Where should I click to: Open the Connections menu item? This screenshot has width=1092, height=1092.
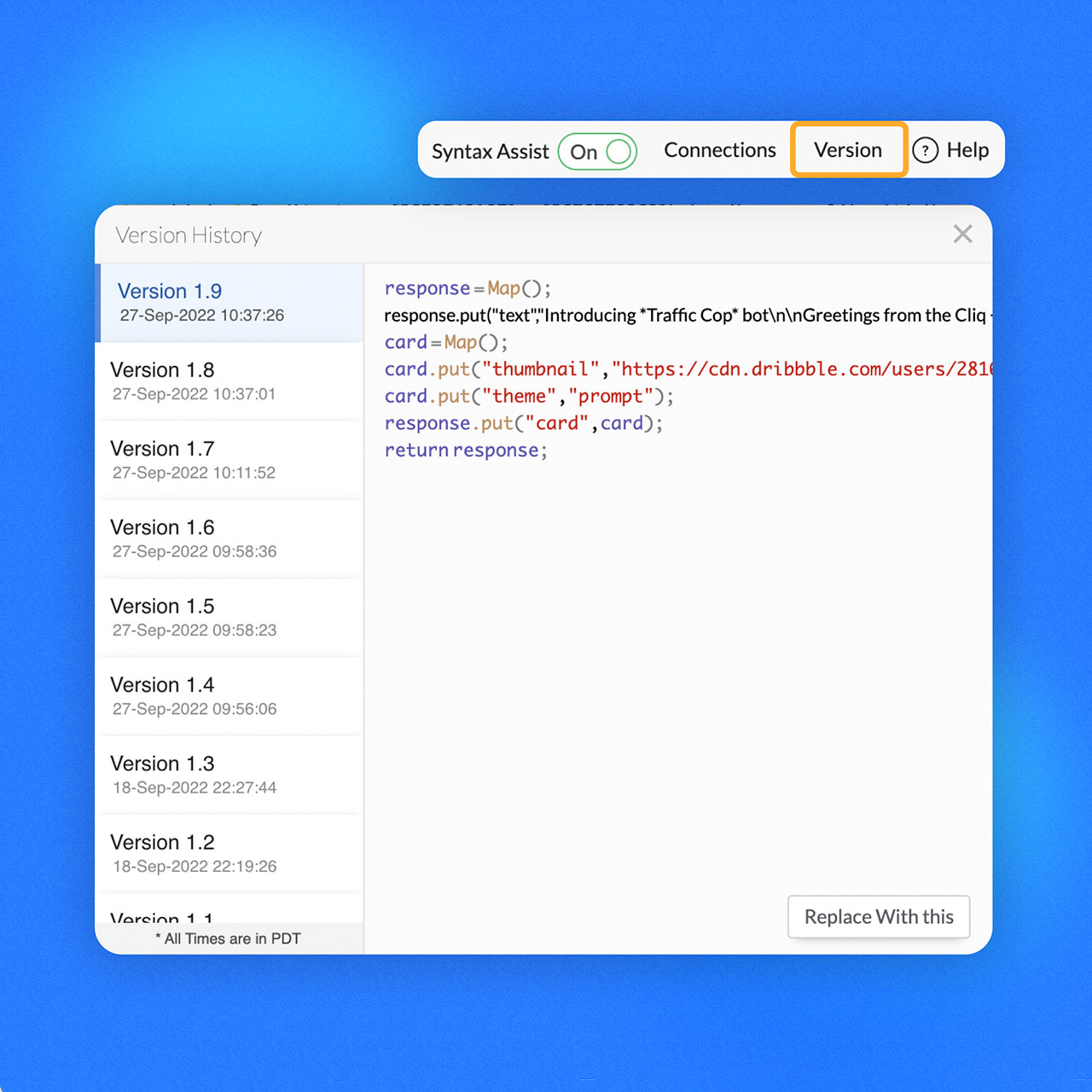(719, 150)
